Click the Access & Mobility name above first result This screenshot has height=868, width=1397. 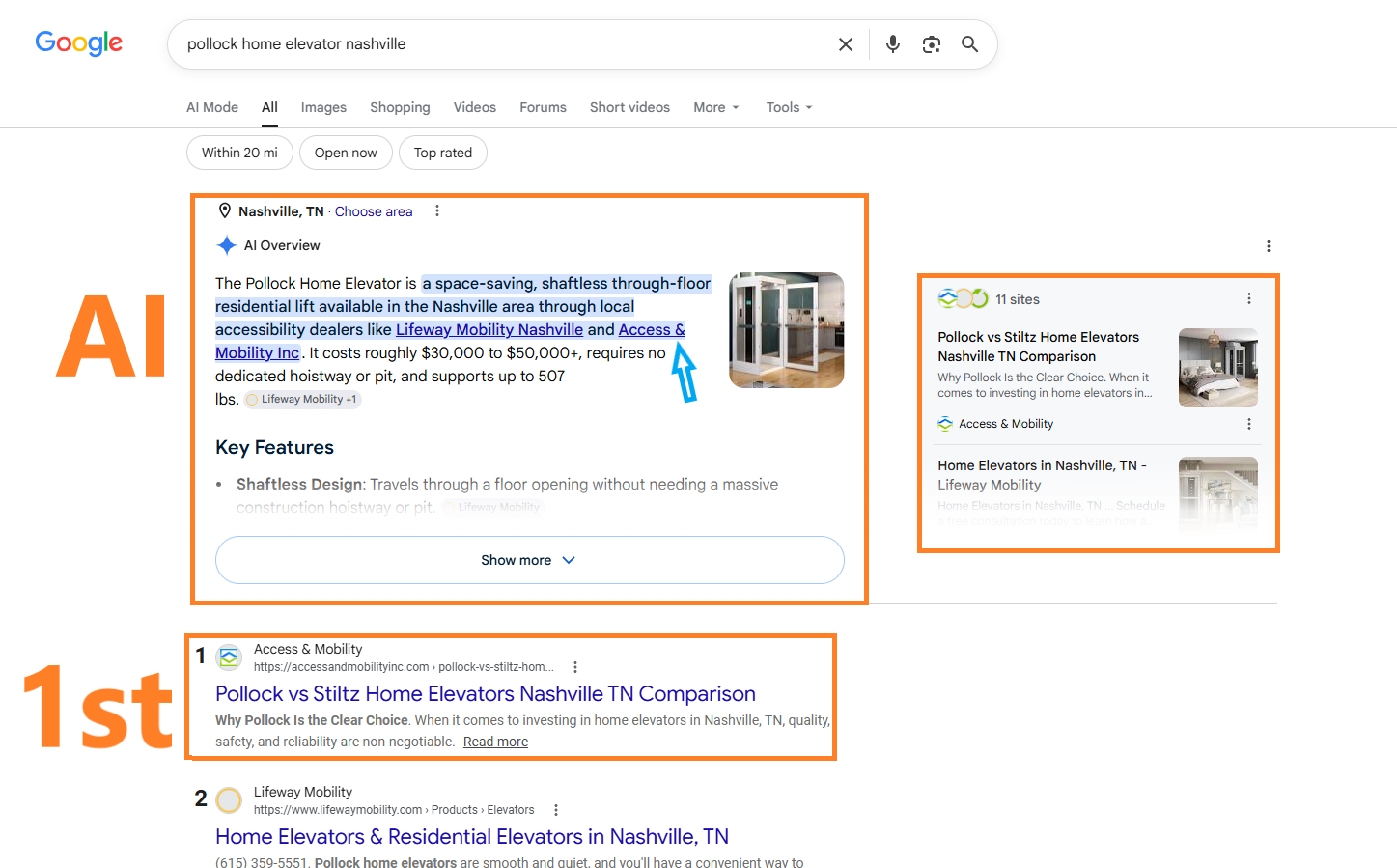[x=308, y=649]
